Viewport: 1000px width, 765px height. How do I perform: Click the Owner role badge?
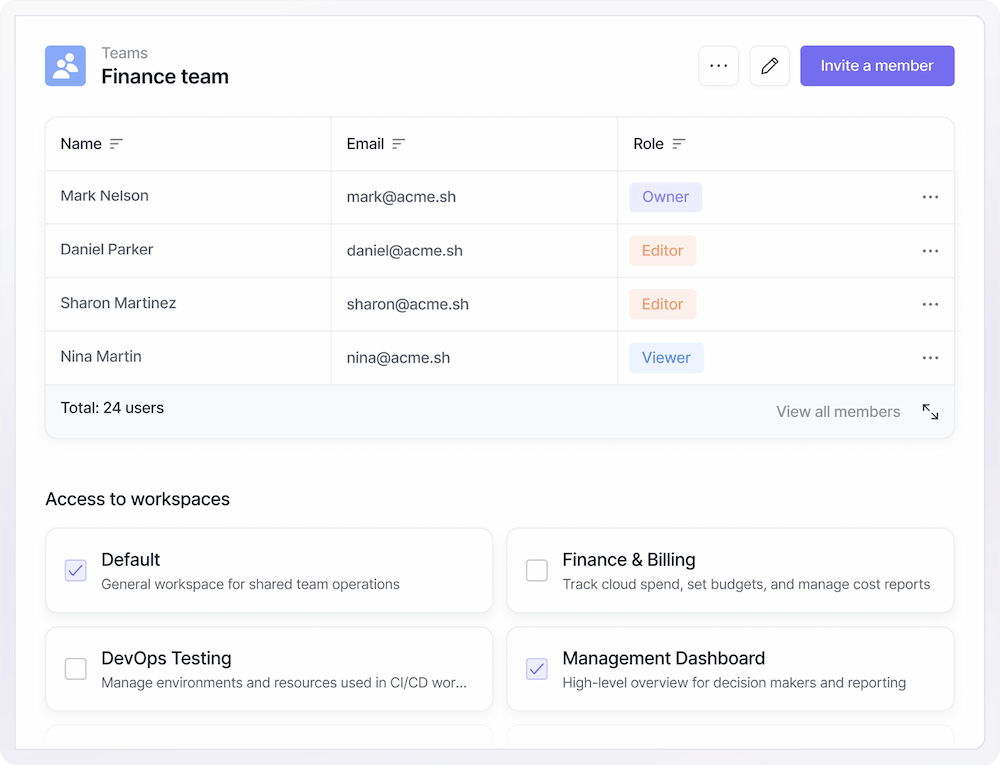click(665, 197)
